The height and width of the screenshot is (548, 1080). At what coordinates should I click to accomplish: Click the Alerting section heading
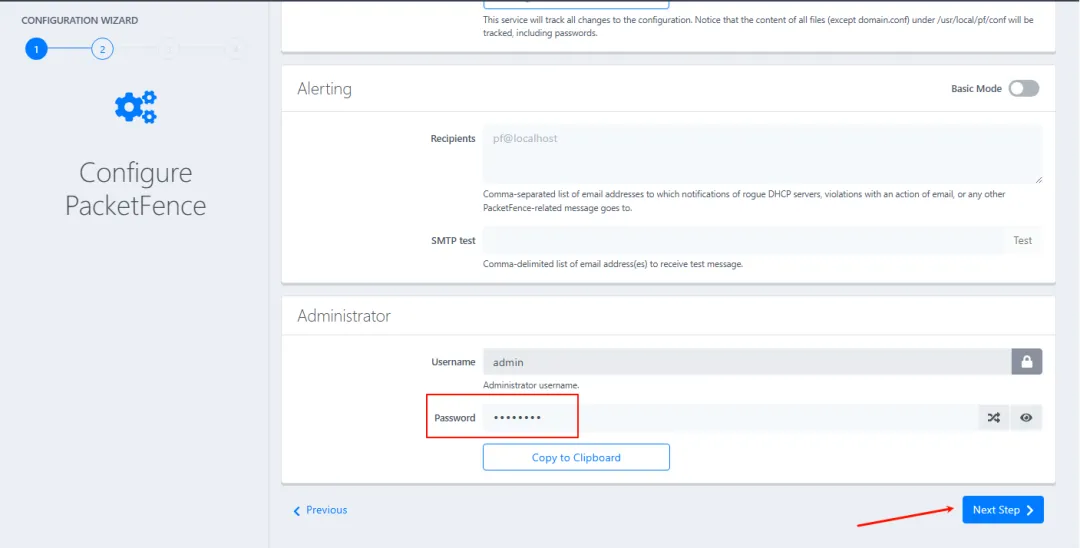324,88
